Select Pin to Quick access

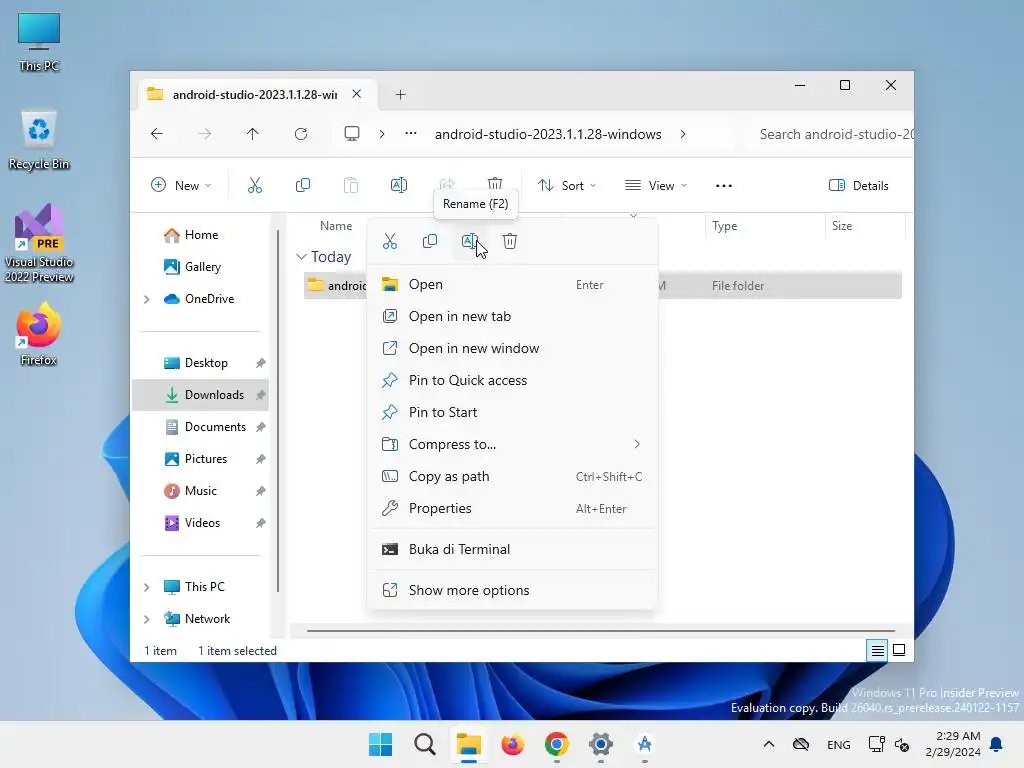[x=512, y=380]
